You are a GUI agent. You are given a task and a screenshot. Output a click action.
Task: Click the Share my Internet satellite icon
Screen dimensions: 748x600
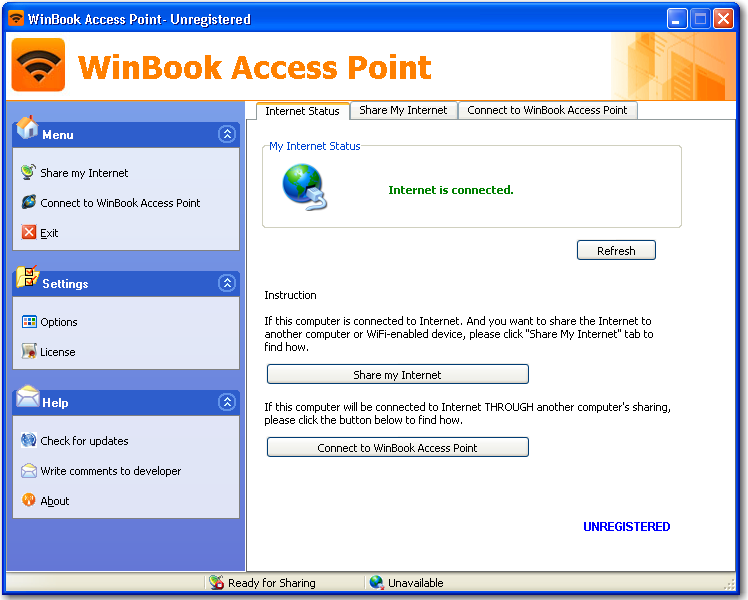tap(29, 172)
